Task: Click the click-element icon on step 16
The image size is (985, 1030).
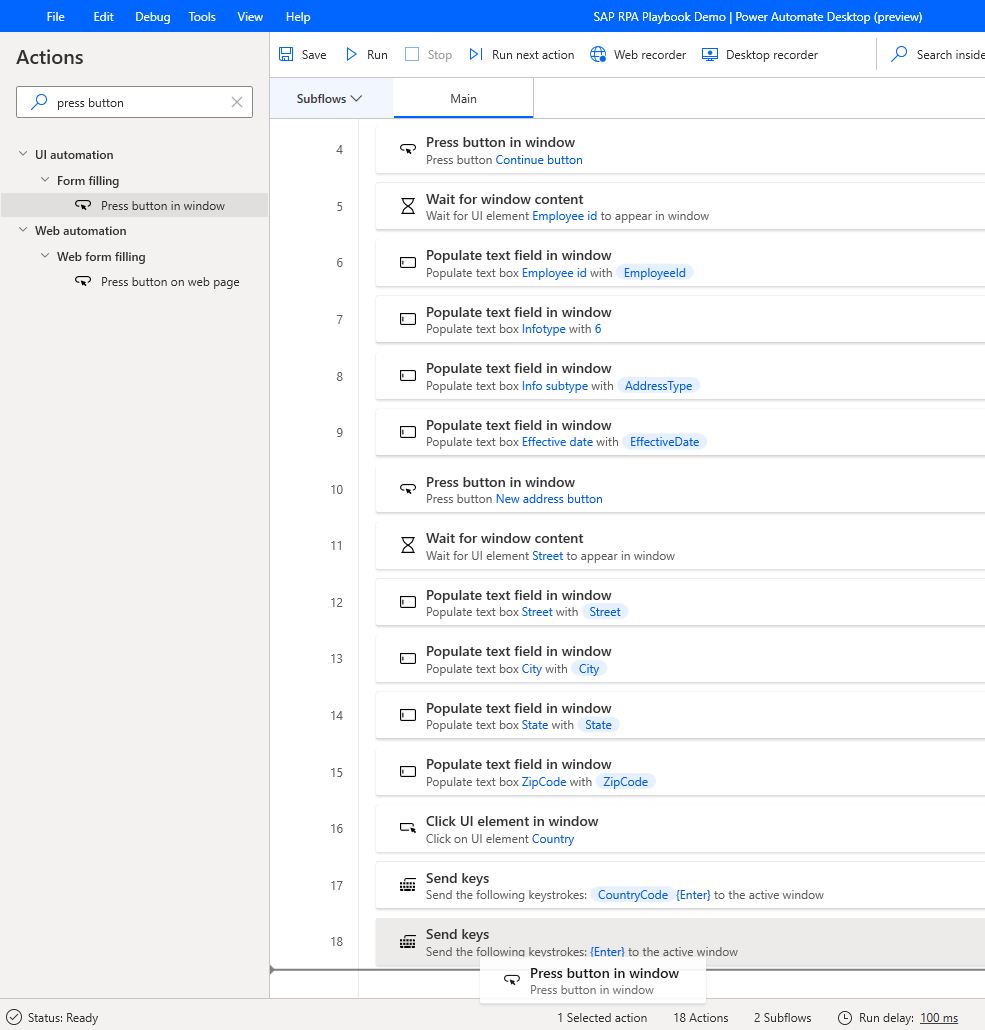Action: (408, 829)
